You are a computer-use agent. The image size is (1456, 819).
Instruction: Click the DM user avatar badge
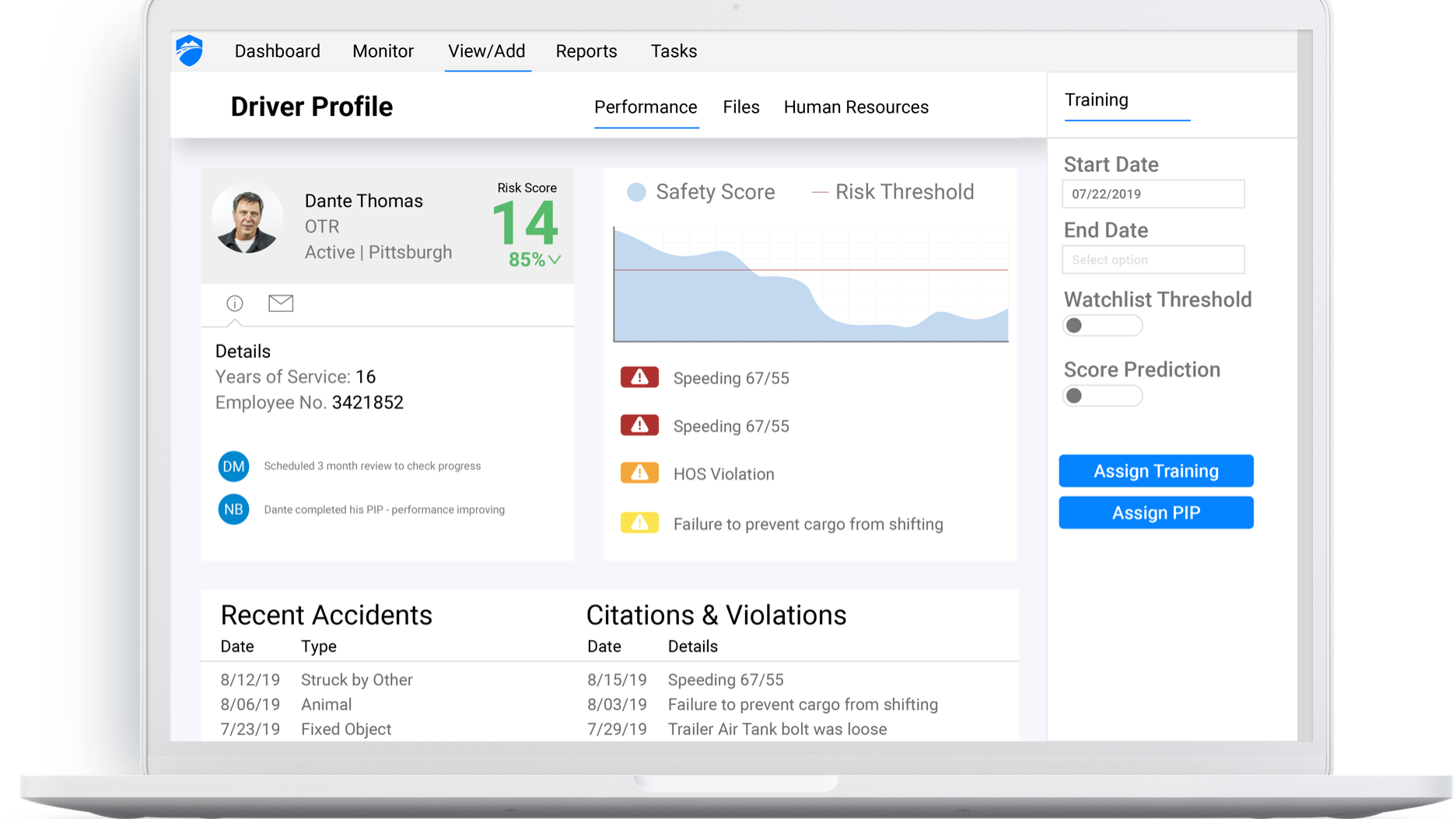[233, 466]
